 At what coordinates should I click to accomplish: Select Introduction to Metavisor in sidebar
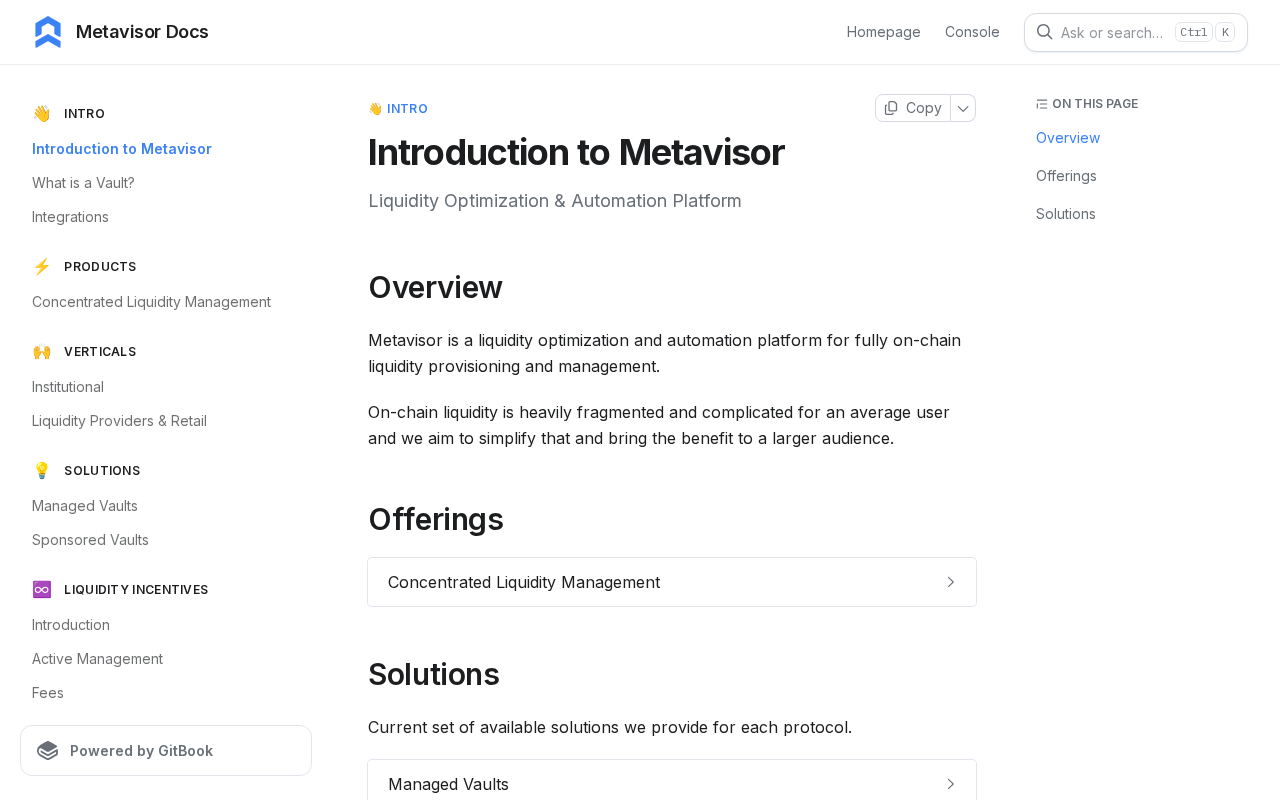click(x=122, y=149)
